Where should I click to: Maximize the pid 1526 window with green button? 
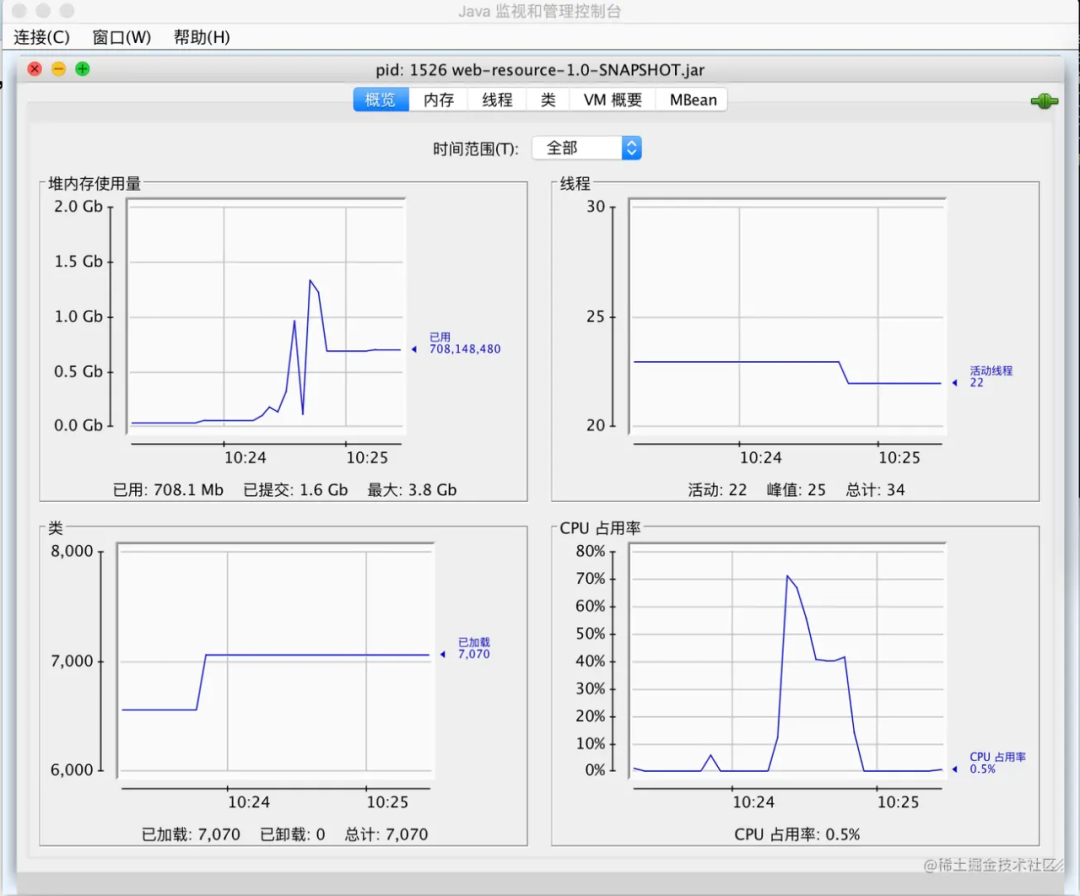coord(83,69)
